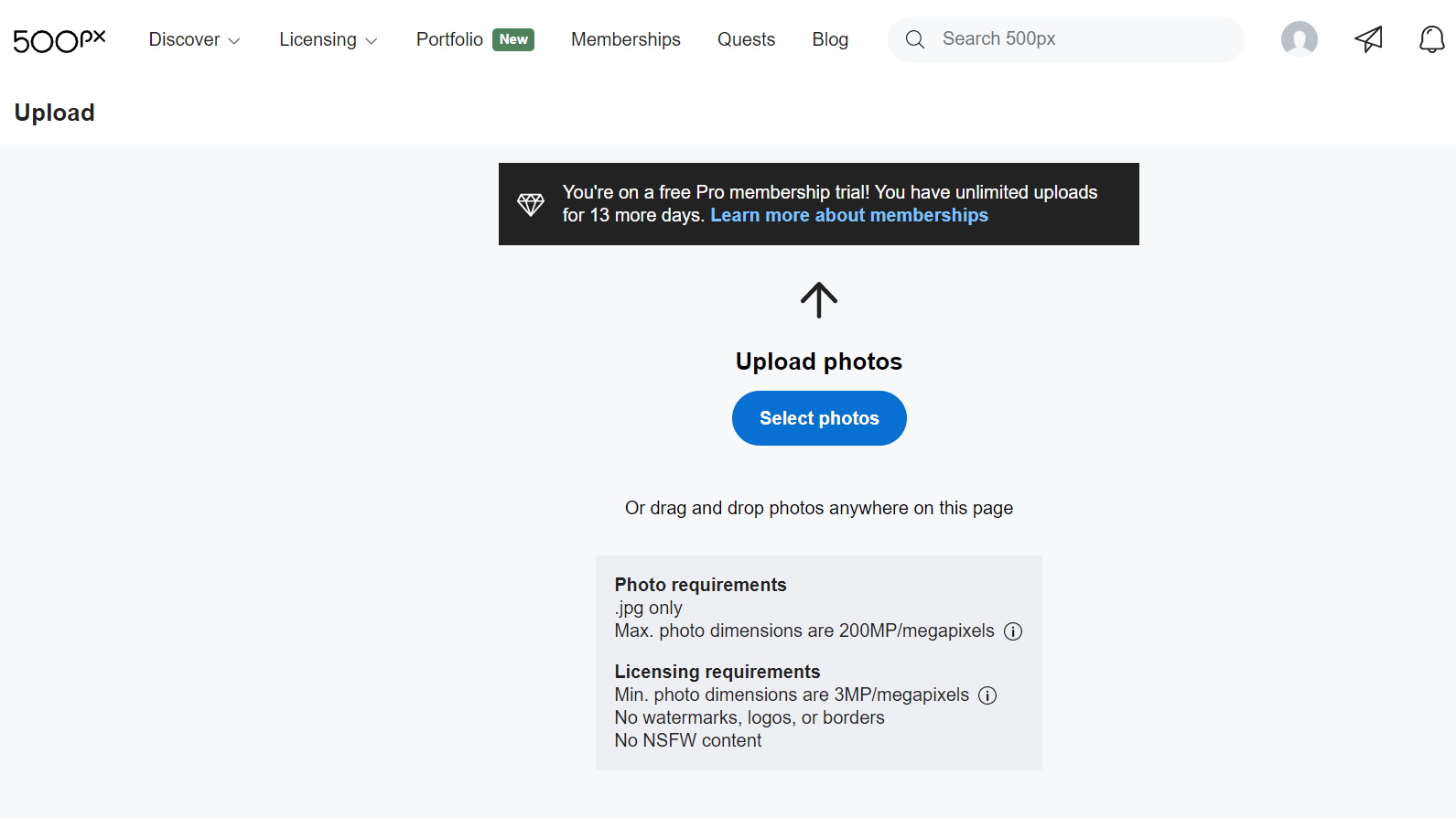Click the Photo requirements heading
The width and height of the screenshot is (1456, 819).
(700, 585)
